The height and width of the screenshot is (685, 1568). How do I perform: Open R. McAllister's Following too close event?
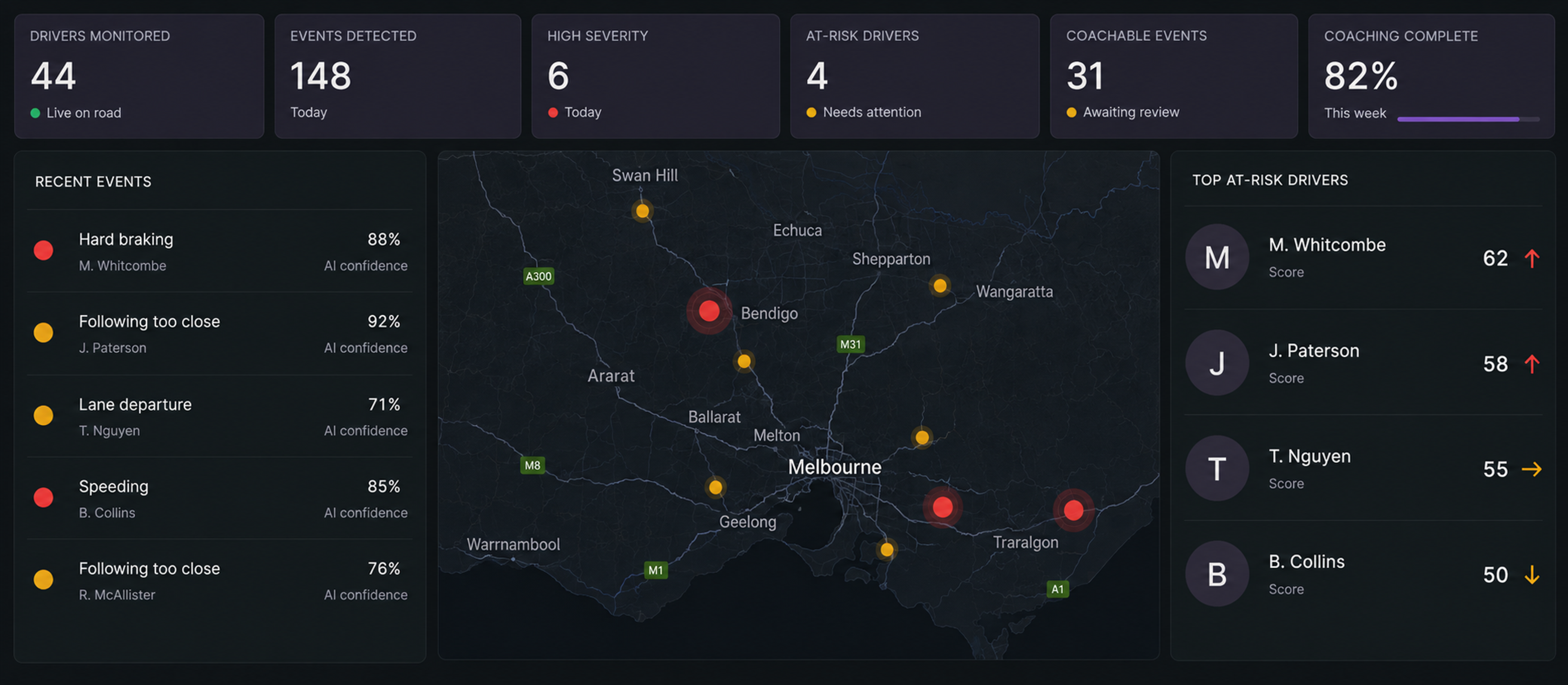(220, 581)
